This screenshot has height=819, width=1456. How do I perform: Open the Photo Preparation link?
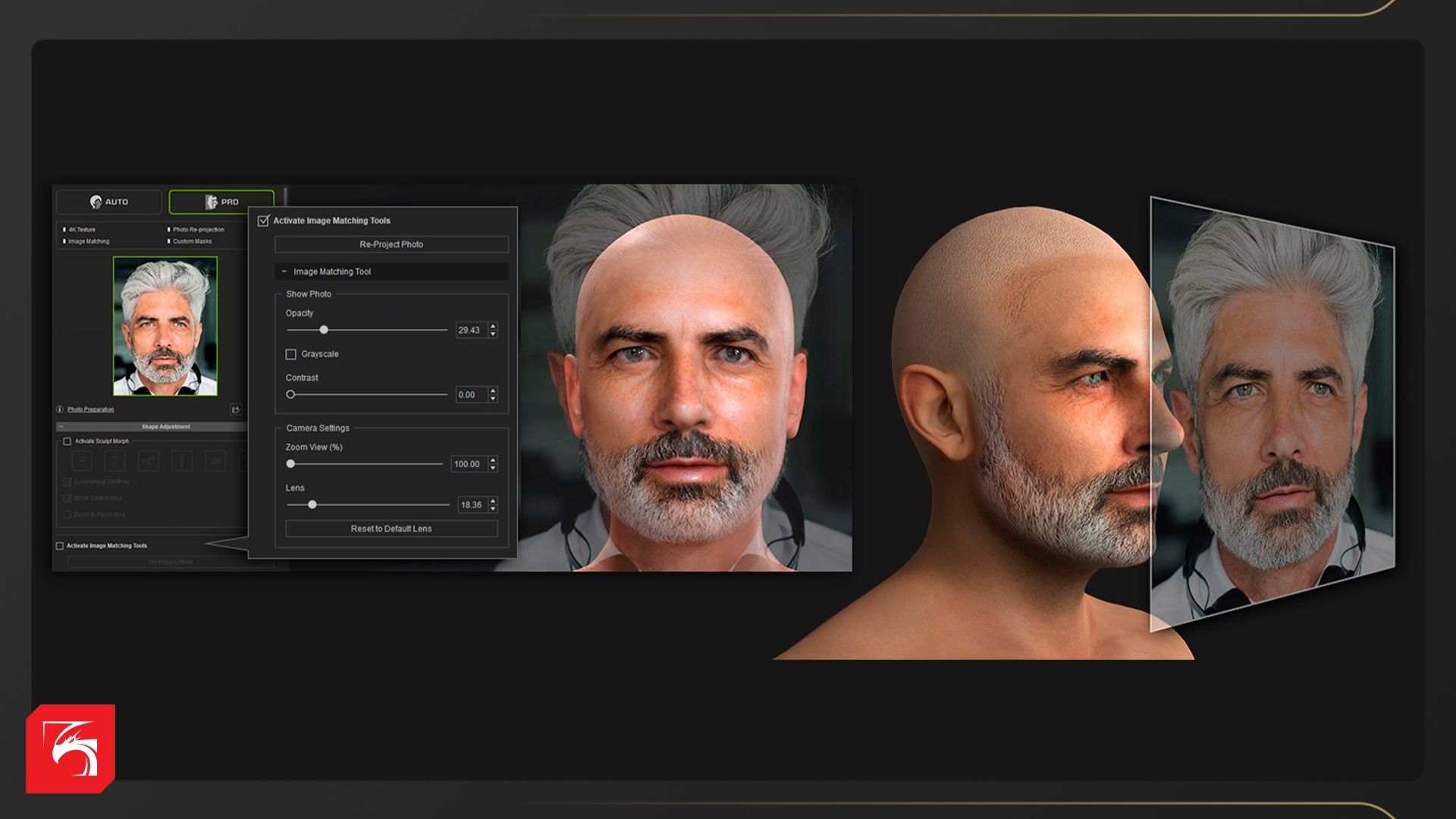90,409
